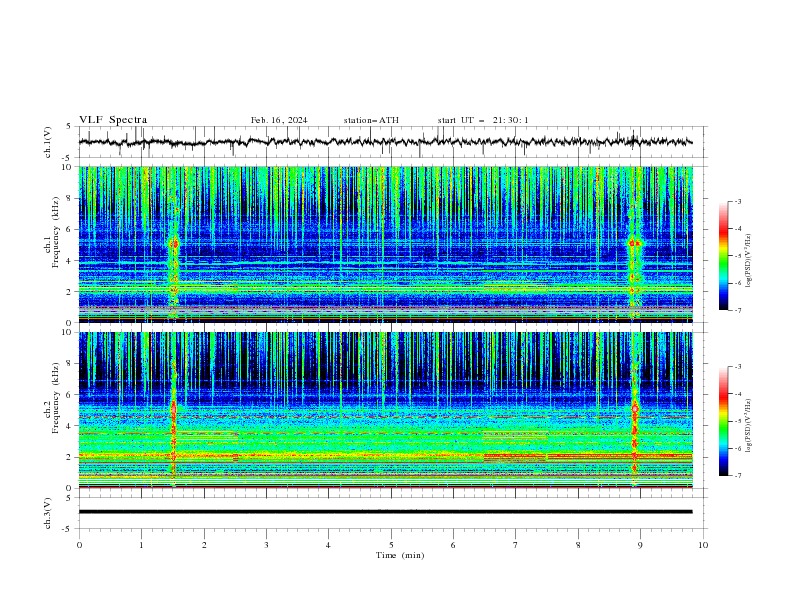Click the ch.1 spectrogram color scale bar
The image size is (792, 612).
(723, 256)
